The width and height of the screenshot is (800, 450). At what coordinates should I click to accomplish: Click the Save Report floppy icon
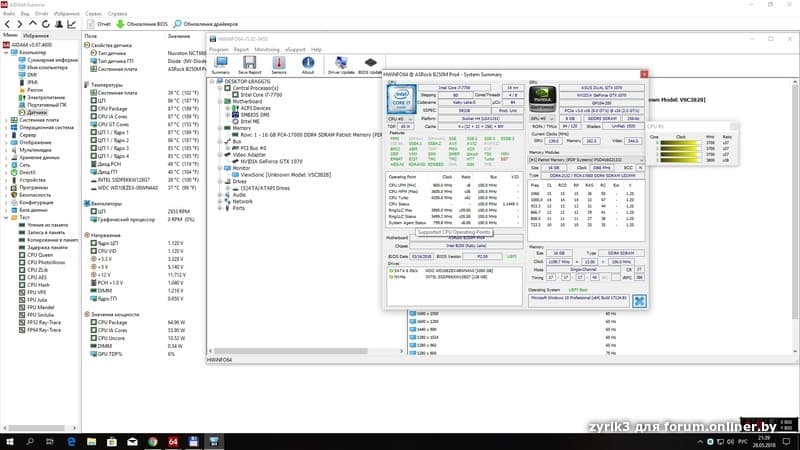pos(250,63)
